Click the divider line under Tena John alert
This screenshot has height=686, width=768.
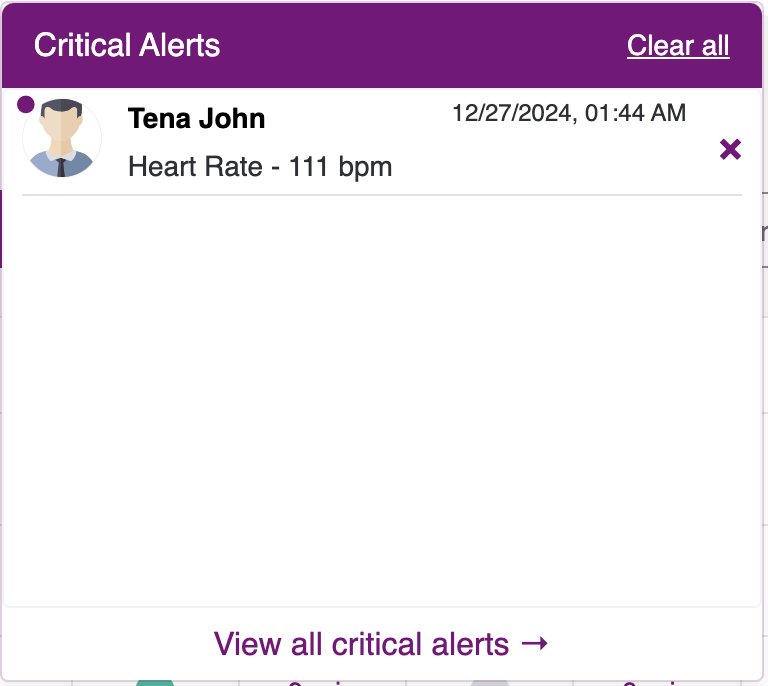382,195
